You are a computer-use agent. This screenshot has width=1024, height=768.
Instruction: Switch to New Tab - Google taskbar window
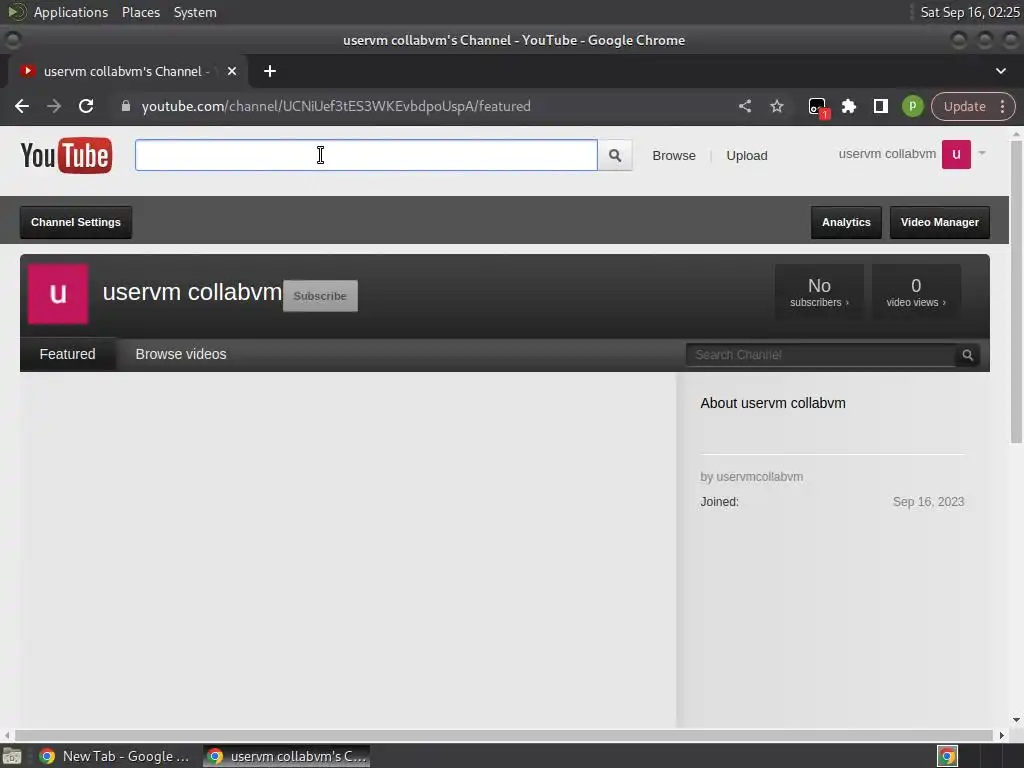pos(116,756)
